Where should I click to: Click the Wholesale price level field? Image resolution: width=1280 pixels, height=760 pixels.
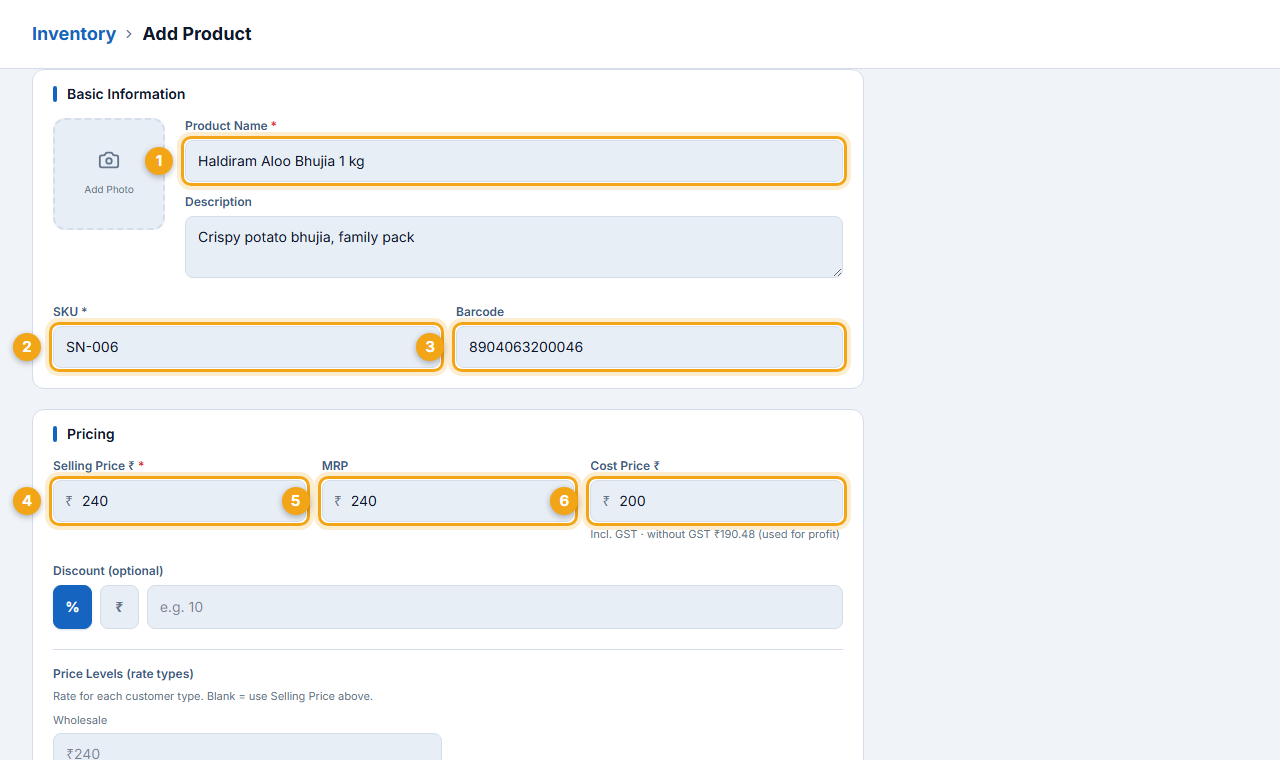tap(247, 747)
